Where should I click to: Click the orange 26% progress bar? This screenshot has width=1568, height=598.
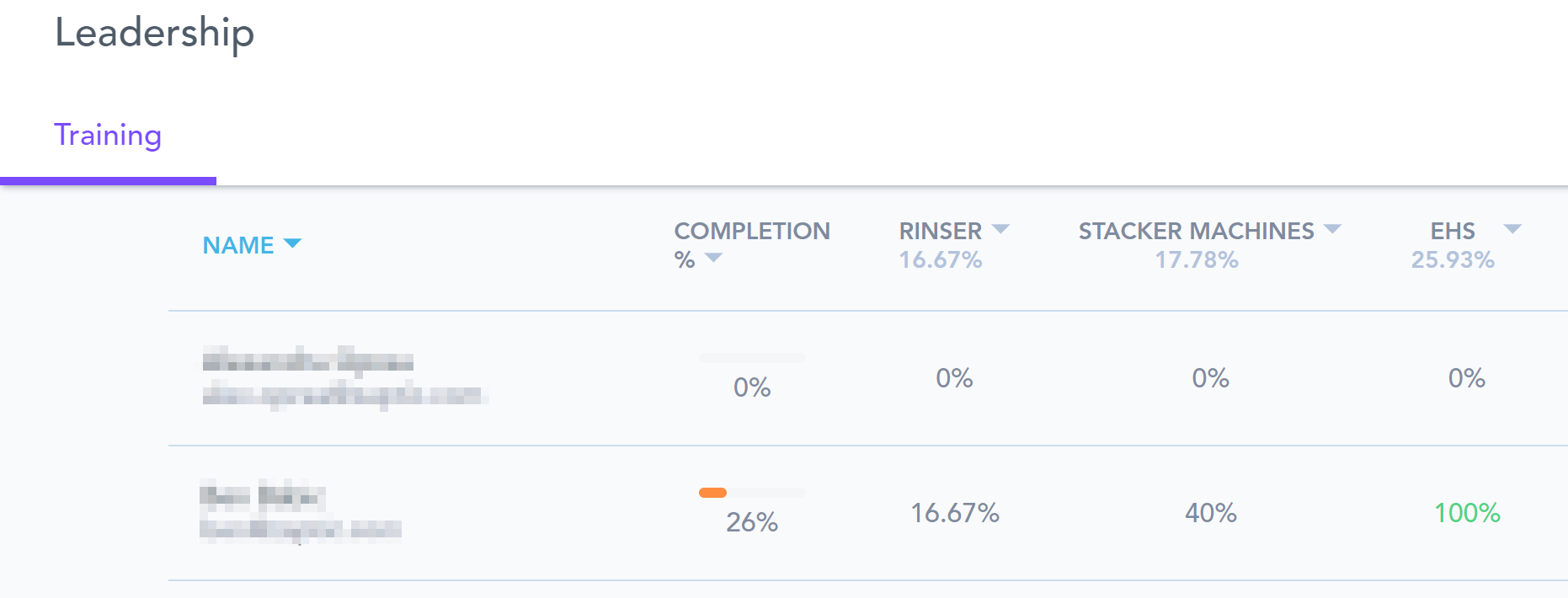[712, 493]
